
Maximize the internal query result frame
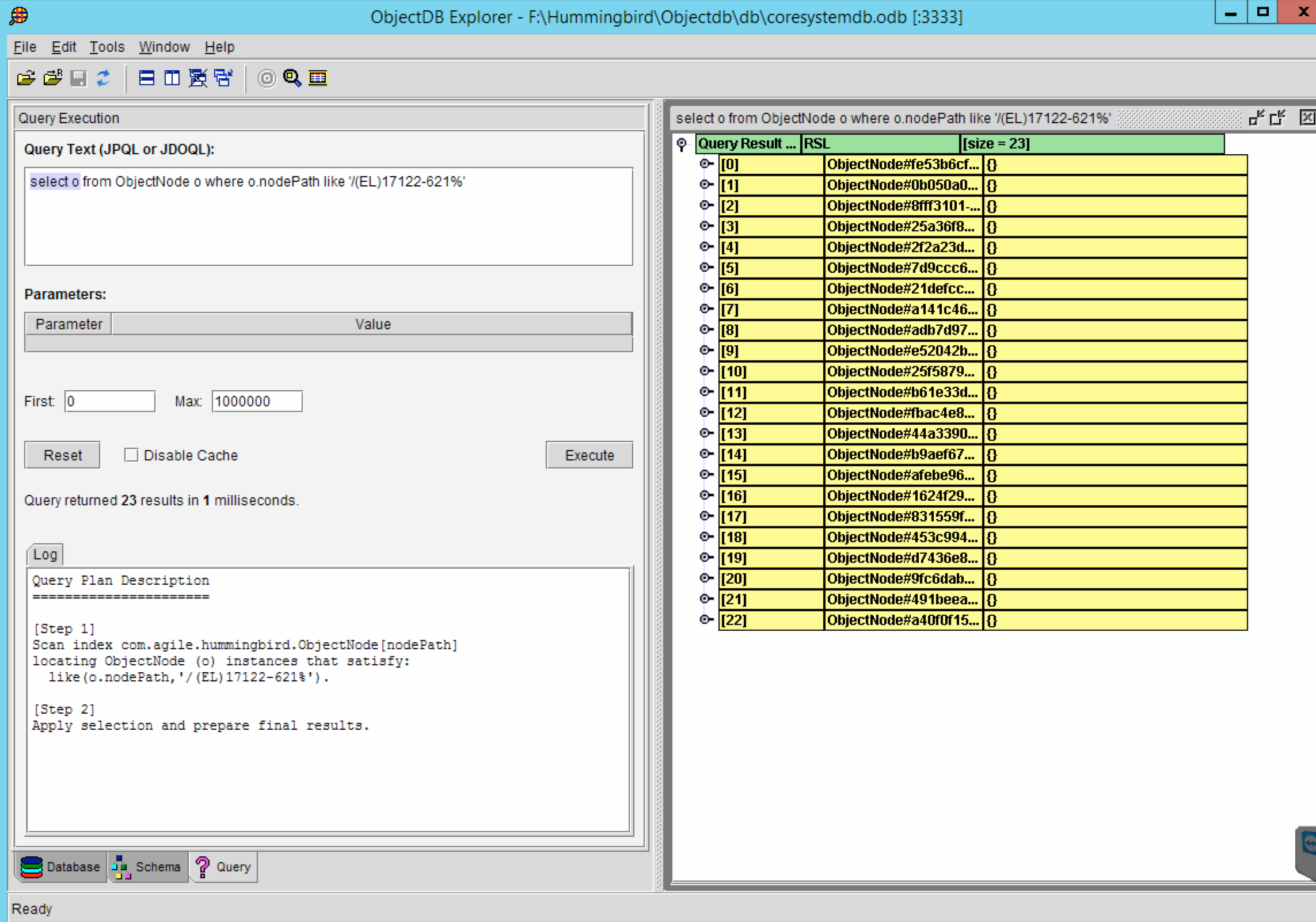[x=1277, y=118]
